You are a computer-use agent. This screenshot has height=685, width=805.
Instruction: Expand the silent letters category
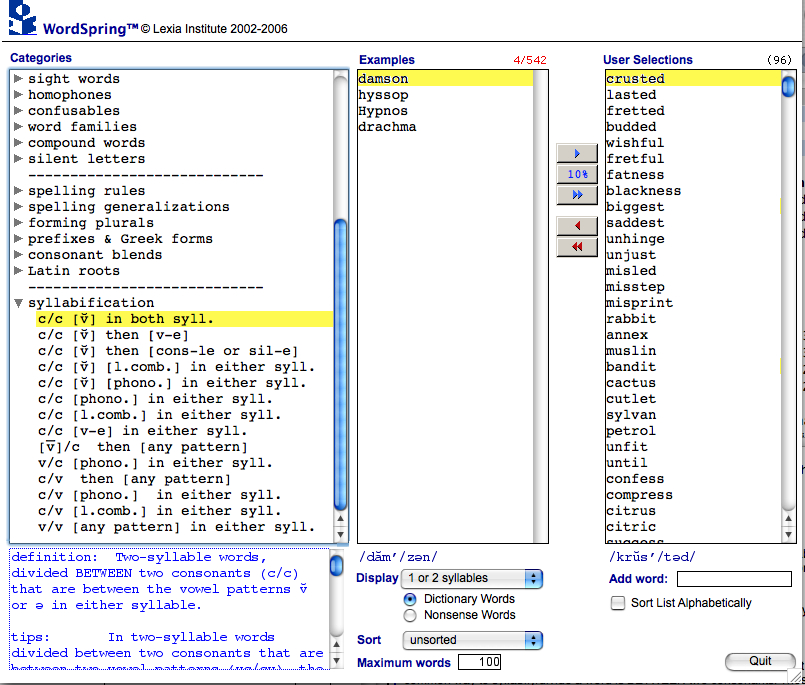18,159
